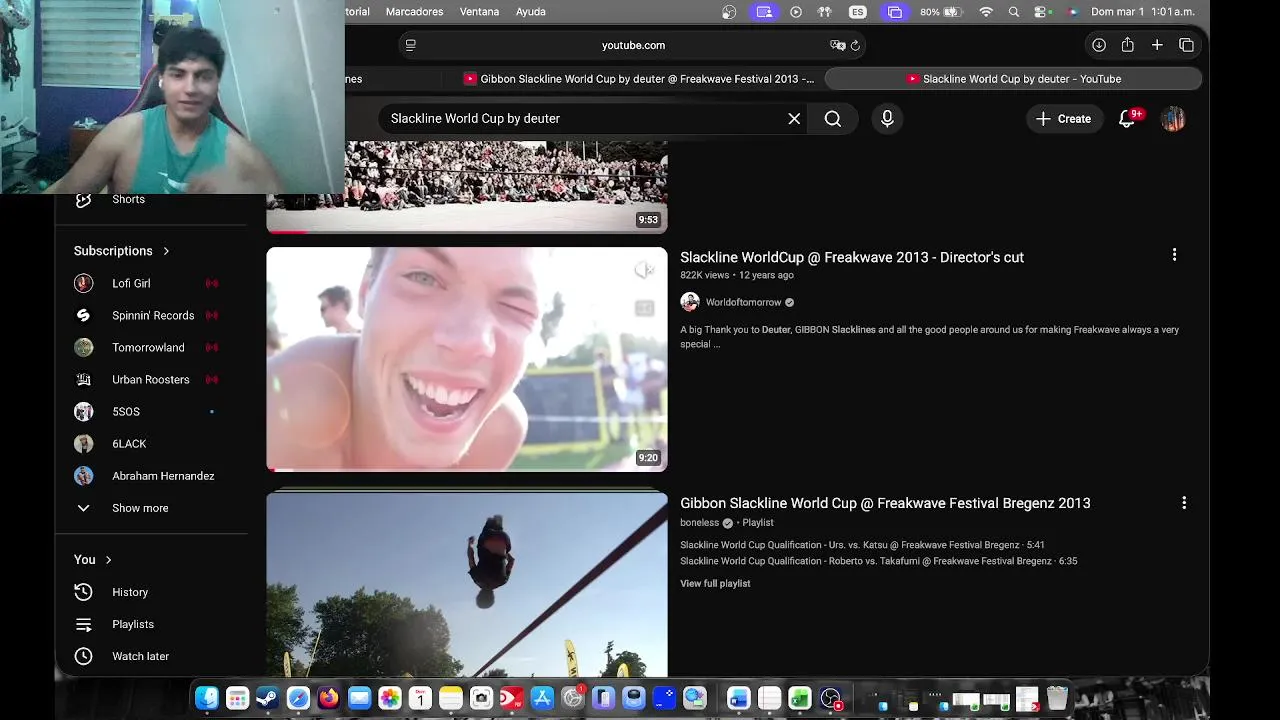Open the page reader menu icon

(x=410, y=45)
